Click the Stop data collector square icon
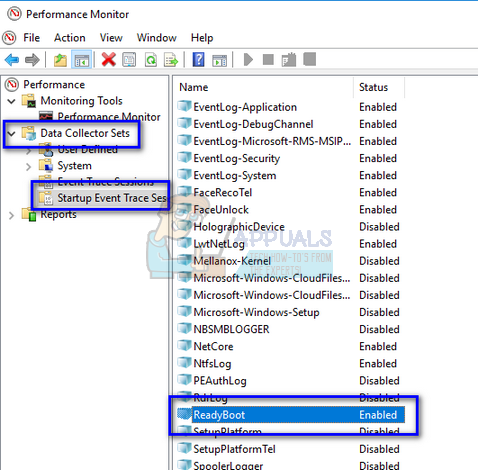The width and height of the screenshot is (478, 470). point(268,60)
